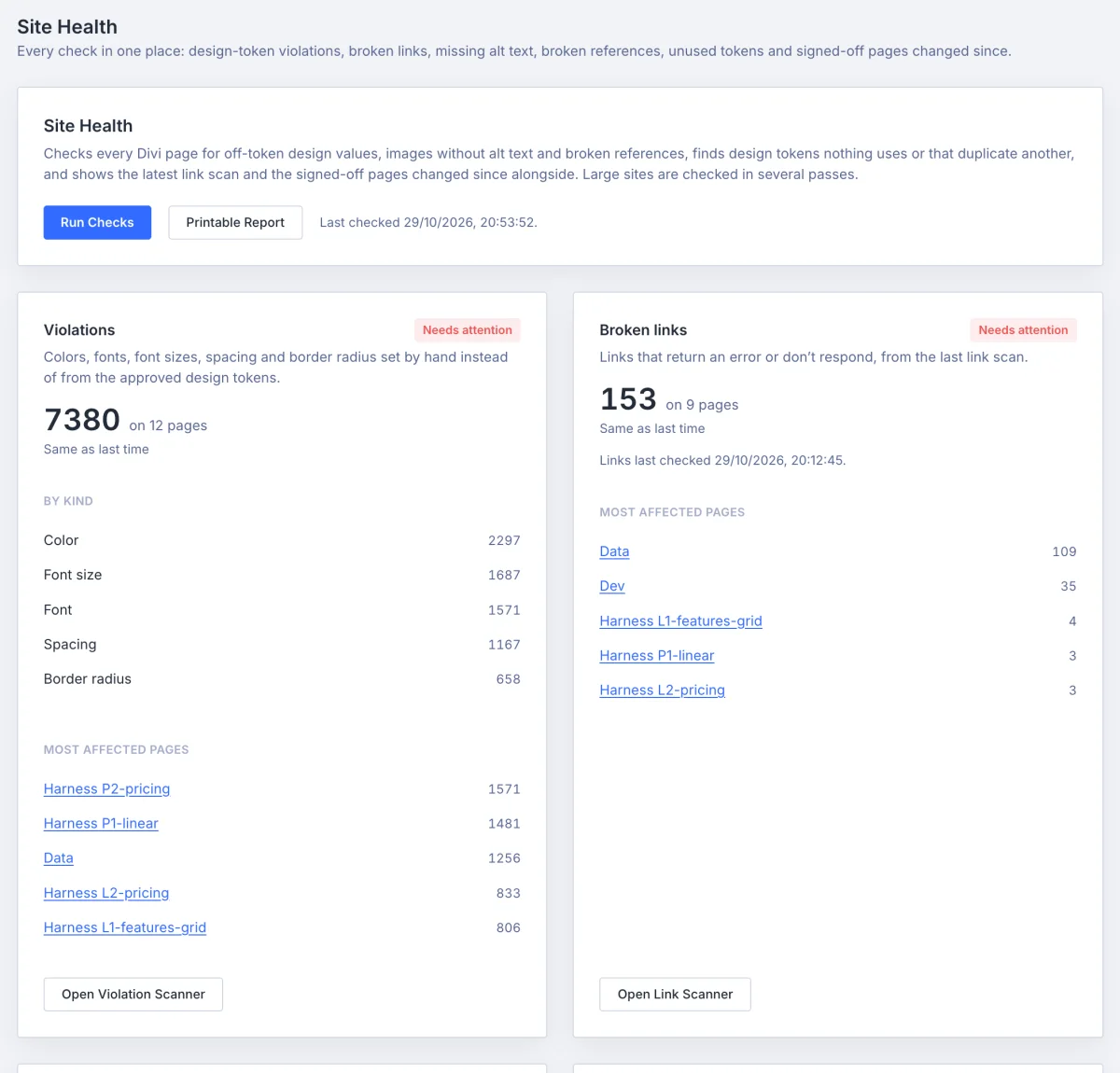The image size is (1120, 1073).
Task: Open Violation Scanner button
Action: pyautogui.click(x=133, y=995)
